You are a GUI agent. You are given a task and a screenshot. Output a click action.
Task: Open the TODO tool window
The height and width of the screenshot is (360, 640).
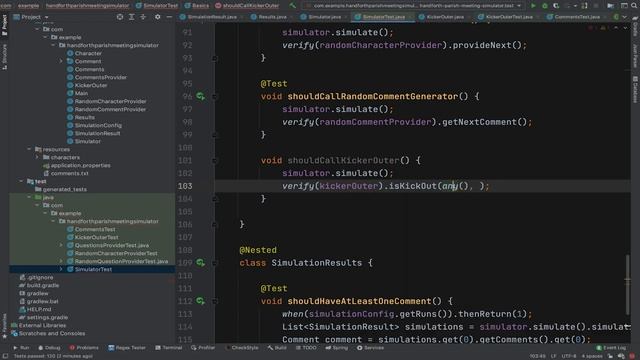pyautogui.click(x=306, y=348)
